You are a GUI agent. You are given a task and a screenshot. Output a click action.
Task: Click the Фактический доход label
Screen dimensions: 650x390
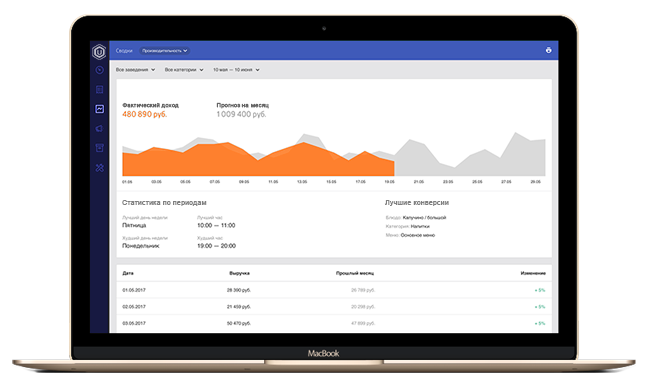(x=150, y=105)
